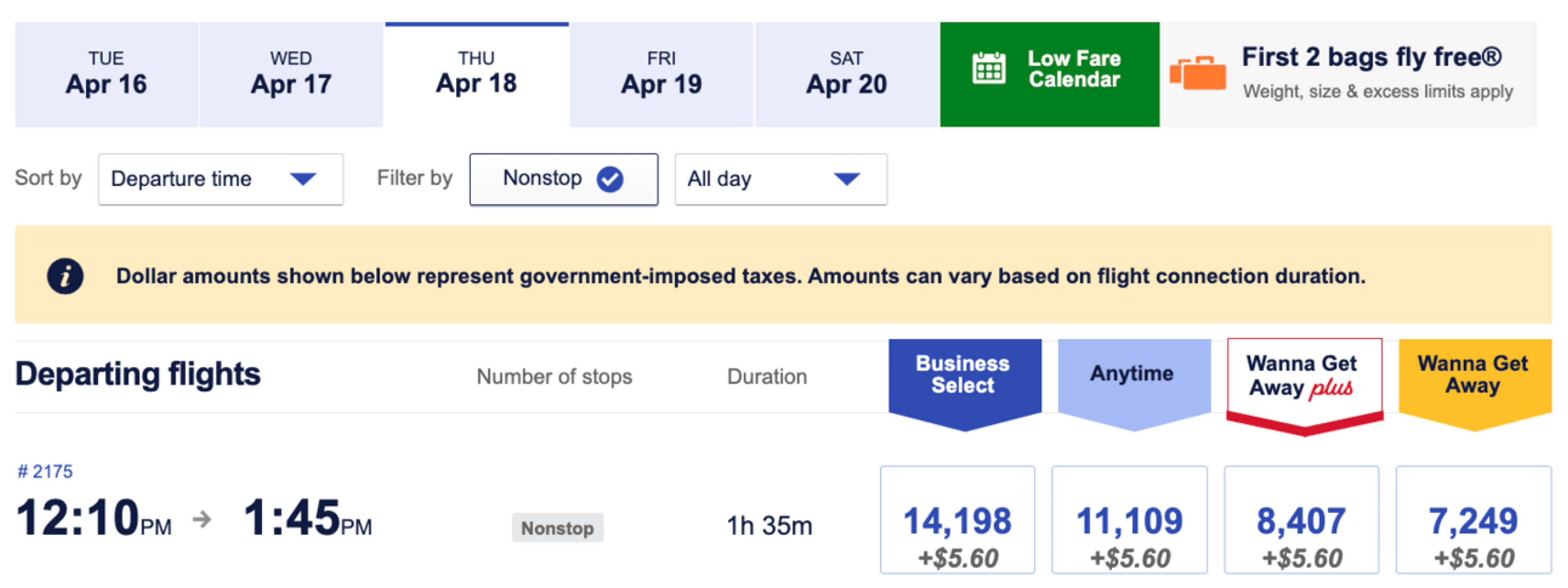
Task: Choose the 8,407 points Wanna Get Away plus fare
Action: tap(1301, 520)
